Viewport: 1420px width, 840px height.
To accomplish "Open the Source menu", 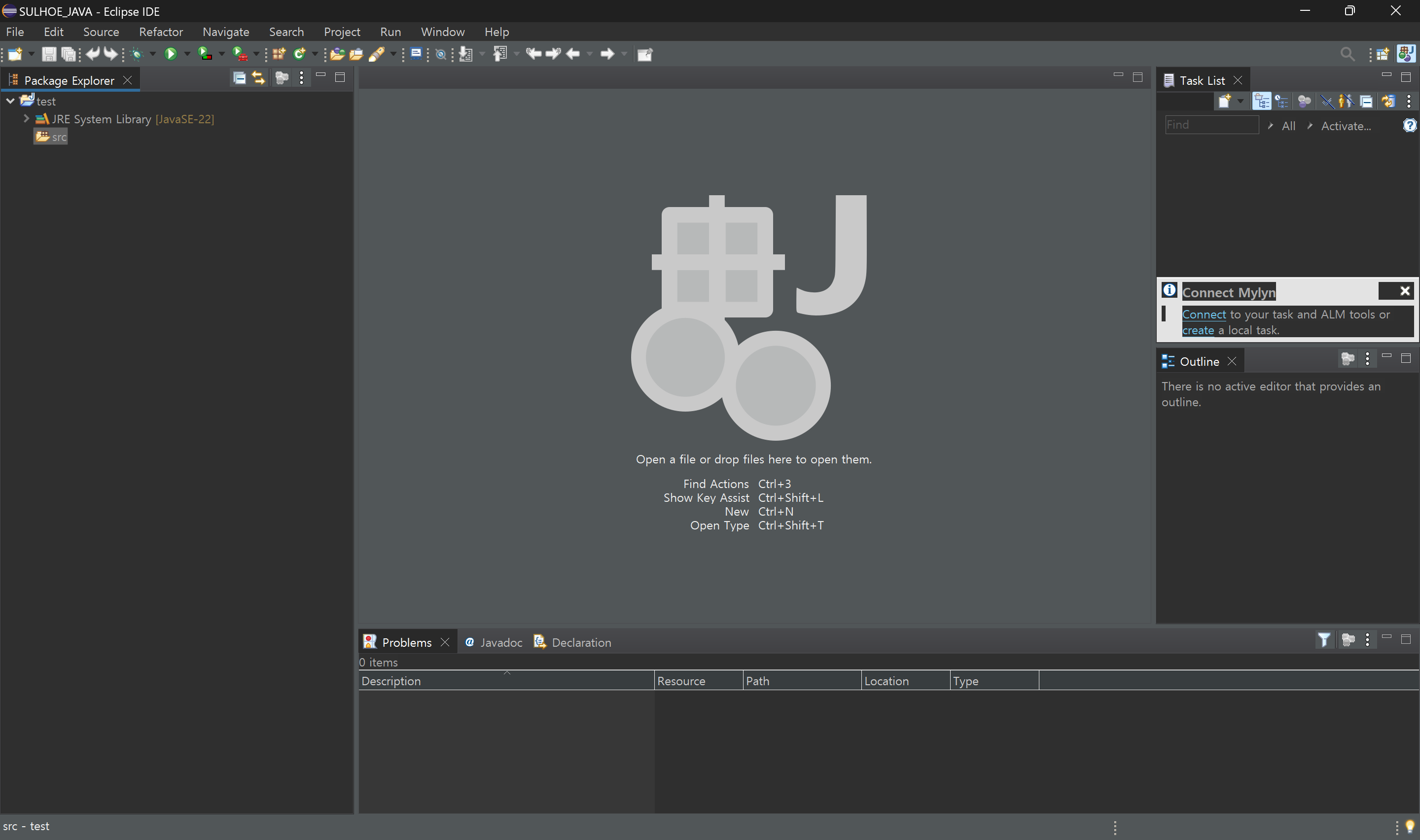I will coord(101,32).
